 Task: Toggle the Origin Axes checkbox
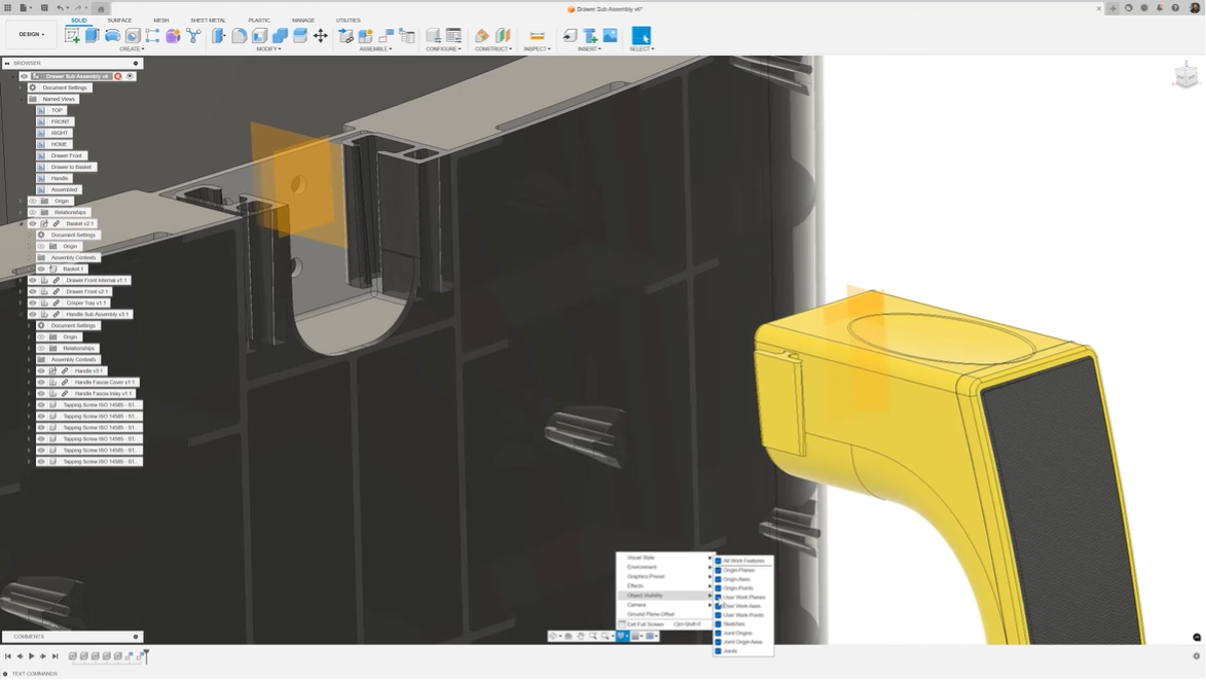pyautogui.click(x=718, y=579)
